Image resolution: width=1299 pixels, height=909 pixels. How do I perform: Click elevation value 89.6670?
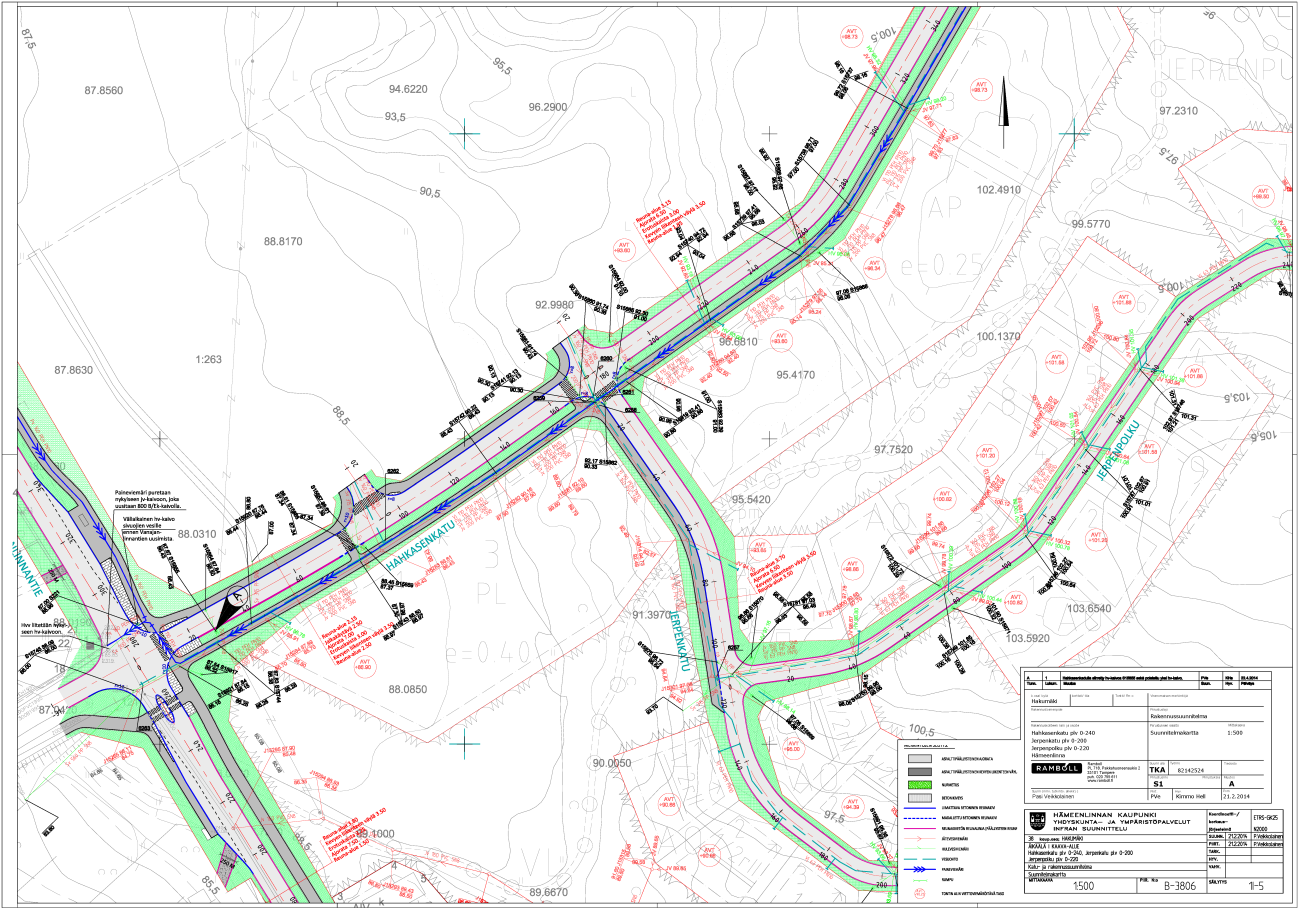[x=549, y=893]
